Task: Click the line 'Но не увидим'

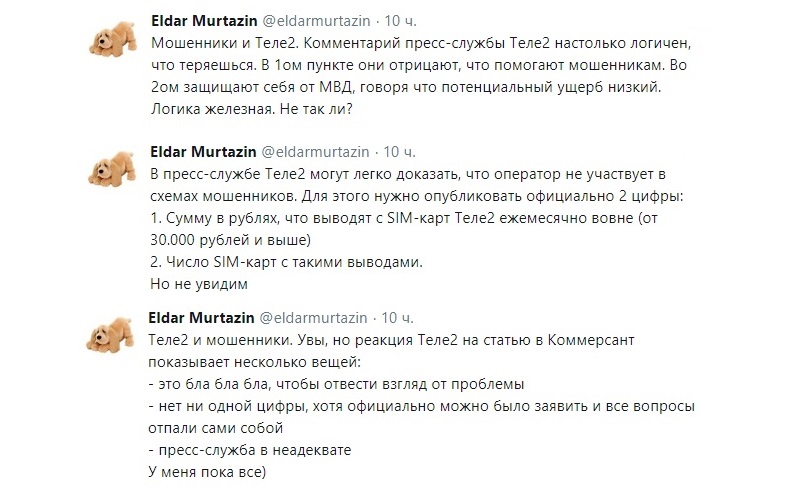Action: click(191, 284)
